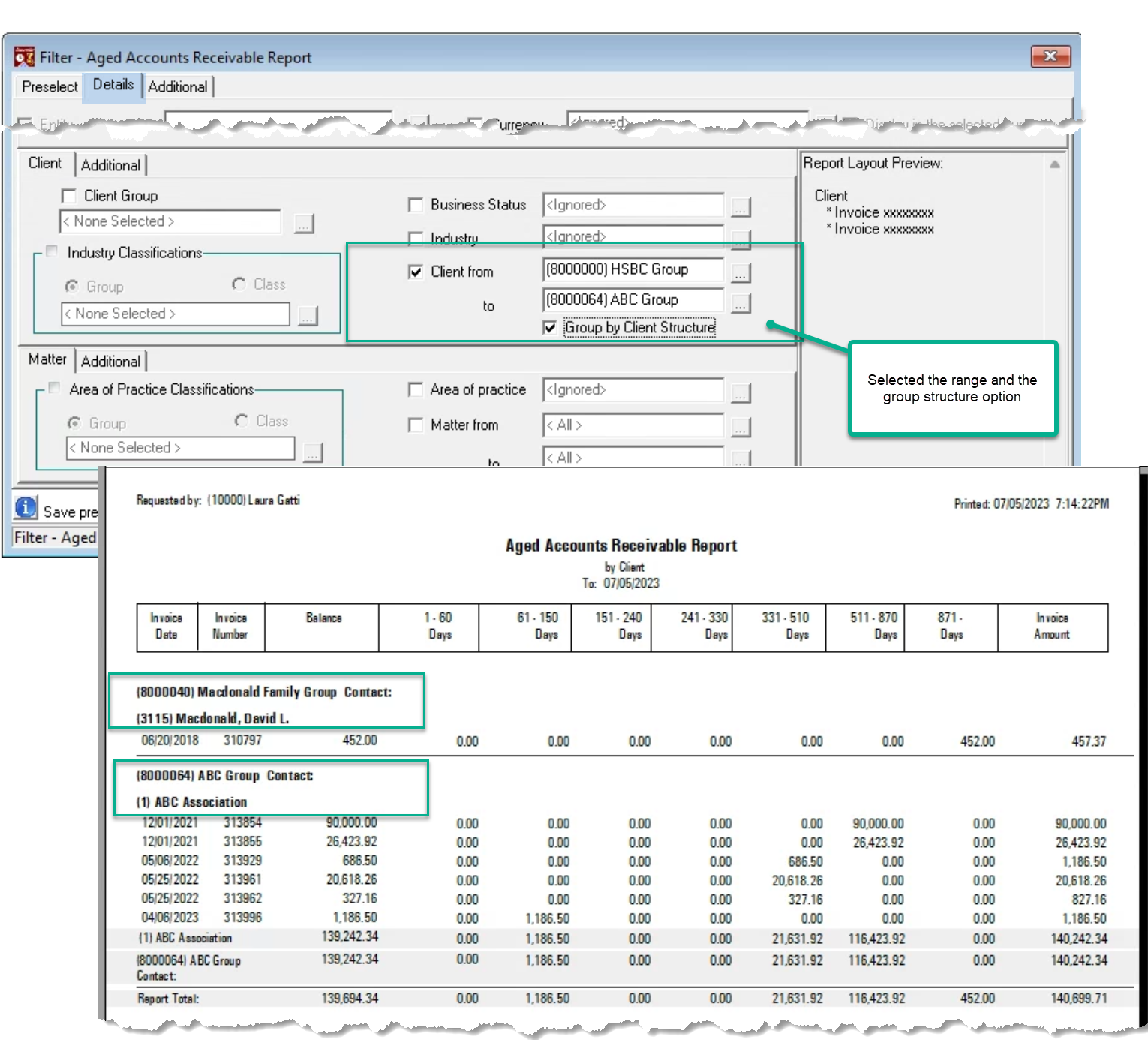Toggle the Client Group checkbox
The image size is (1148, 1040).
(69, 196)
